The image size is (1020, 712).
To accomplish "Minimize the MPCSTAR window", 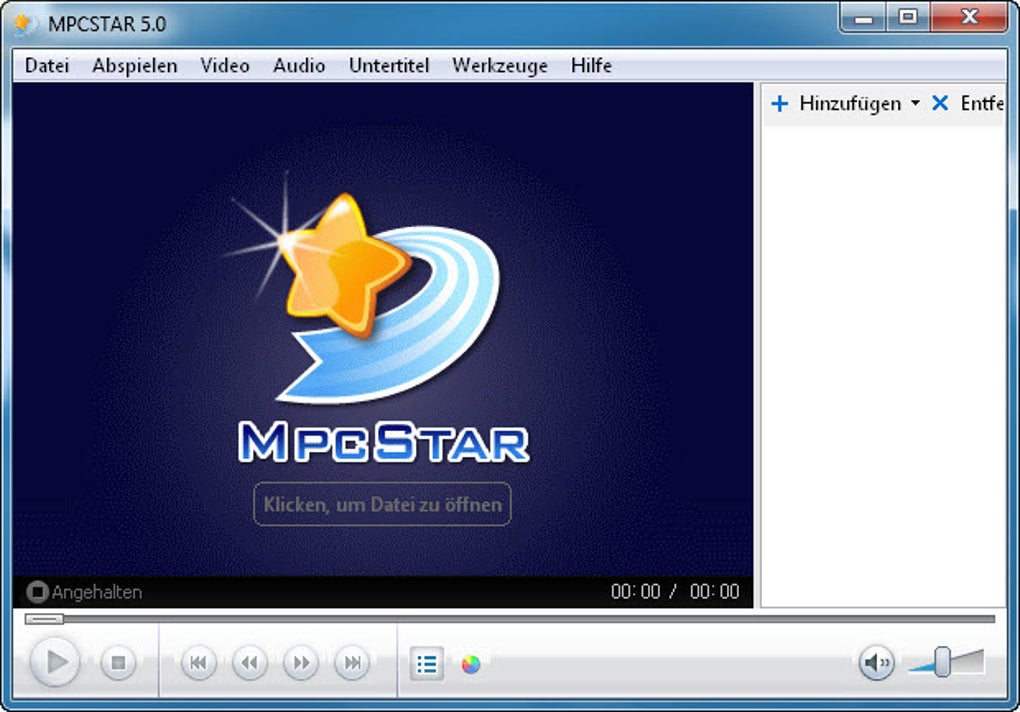I will [x=863, y=18].
